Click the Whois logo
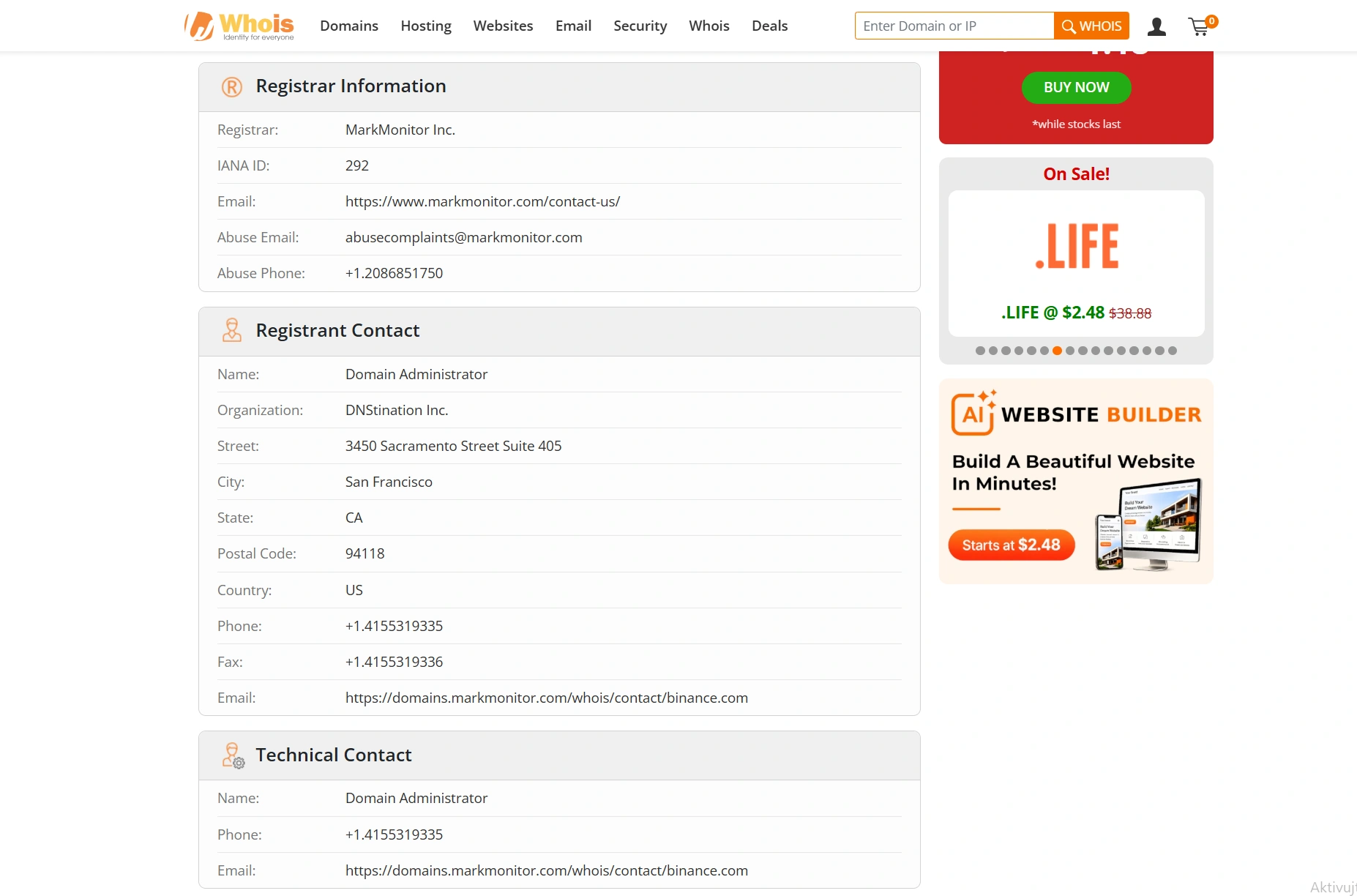This screenshot has width=1357, height=896. [x=239, y=26]
